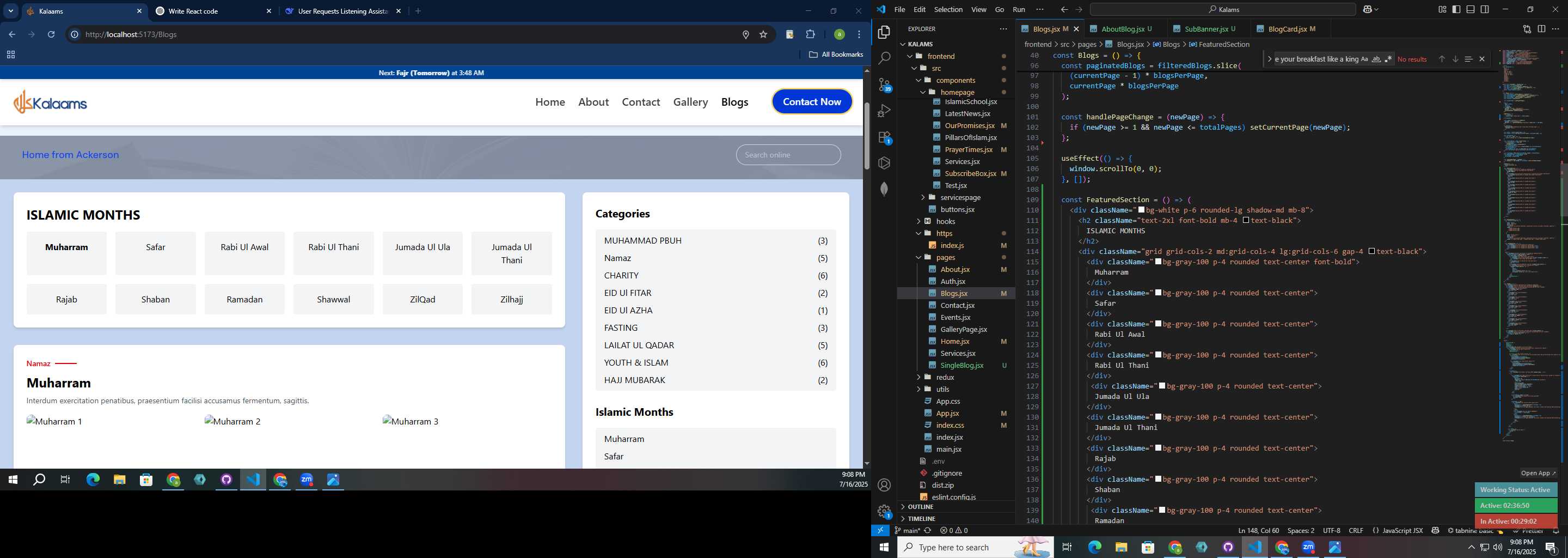Open the MongoDB leaf icon view
The height and width of the screenshot is (558, 1568).
[x=884, y=190]
